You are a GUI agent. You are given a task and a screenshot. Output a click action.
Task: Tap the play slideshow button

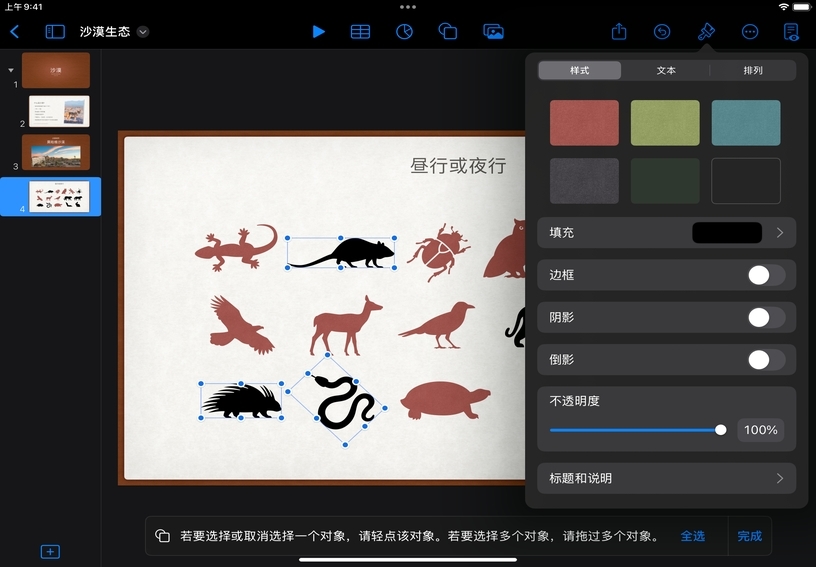[318, 32]
